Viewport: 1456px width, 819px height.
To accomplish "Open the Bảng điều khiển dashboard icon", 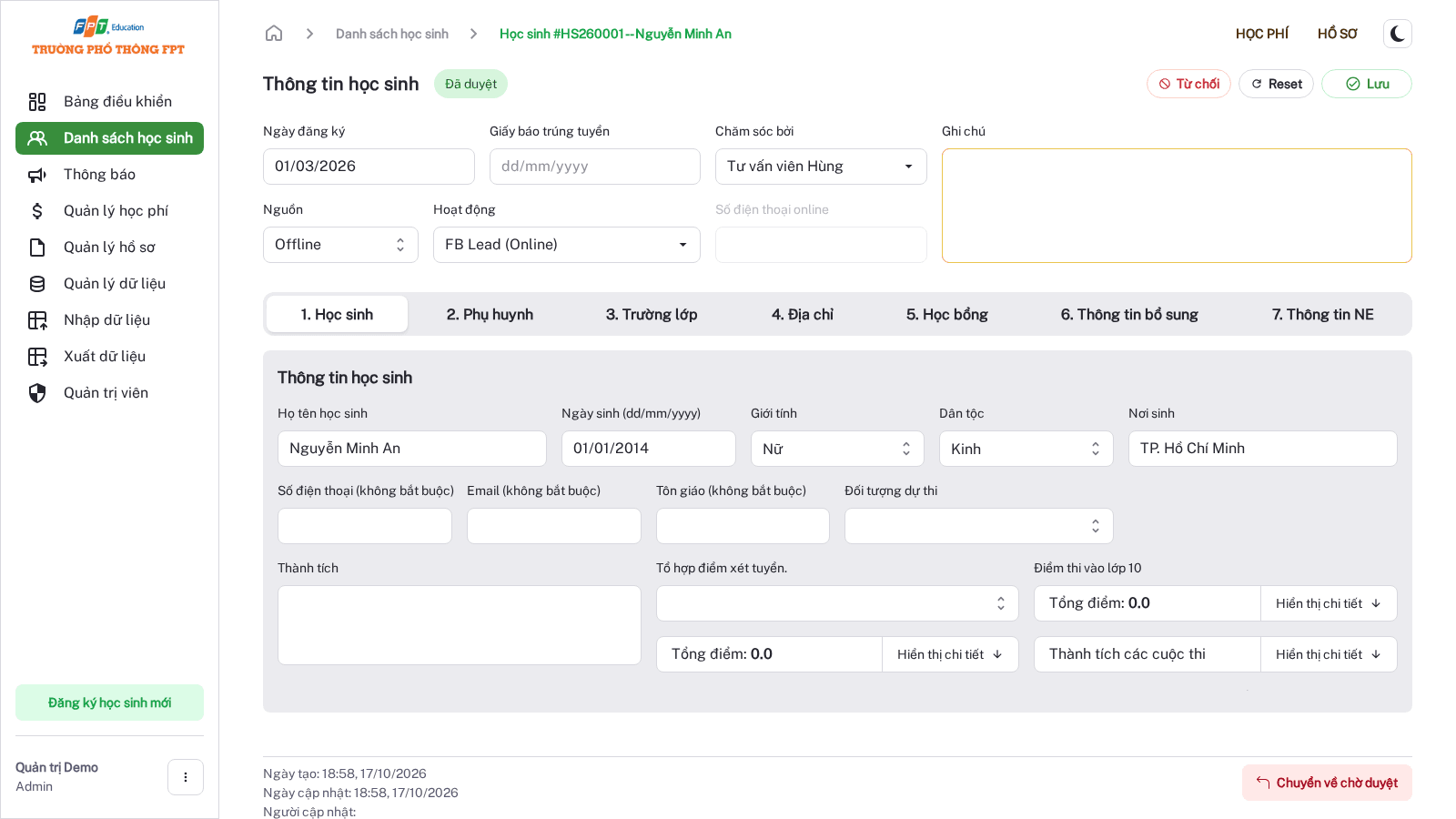I will [37, 101].
